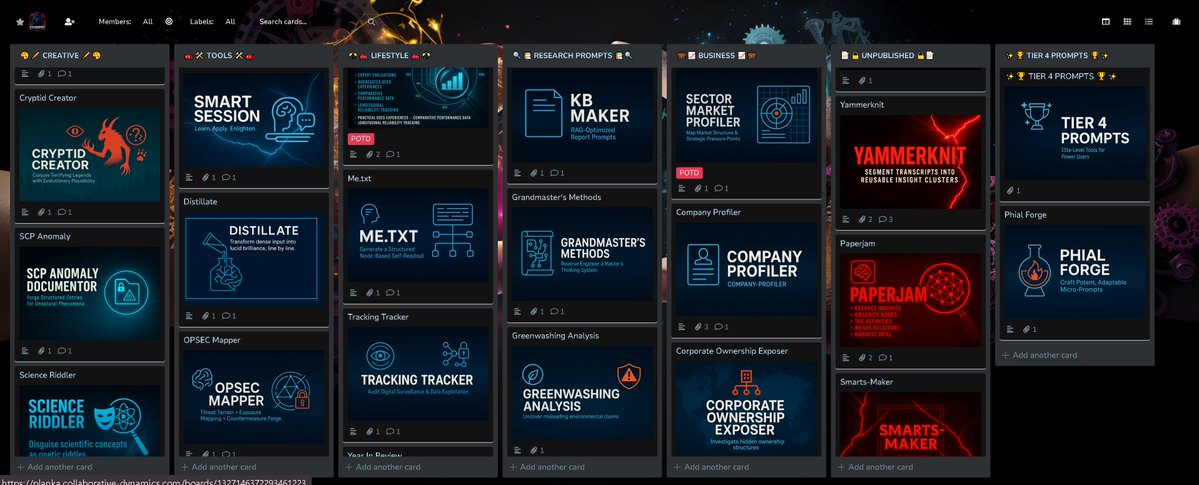Click the TOOLS list header
The height and width of the screenshot is (485, 1199).
click(219, 56)
